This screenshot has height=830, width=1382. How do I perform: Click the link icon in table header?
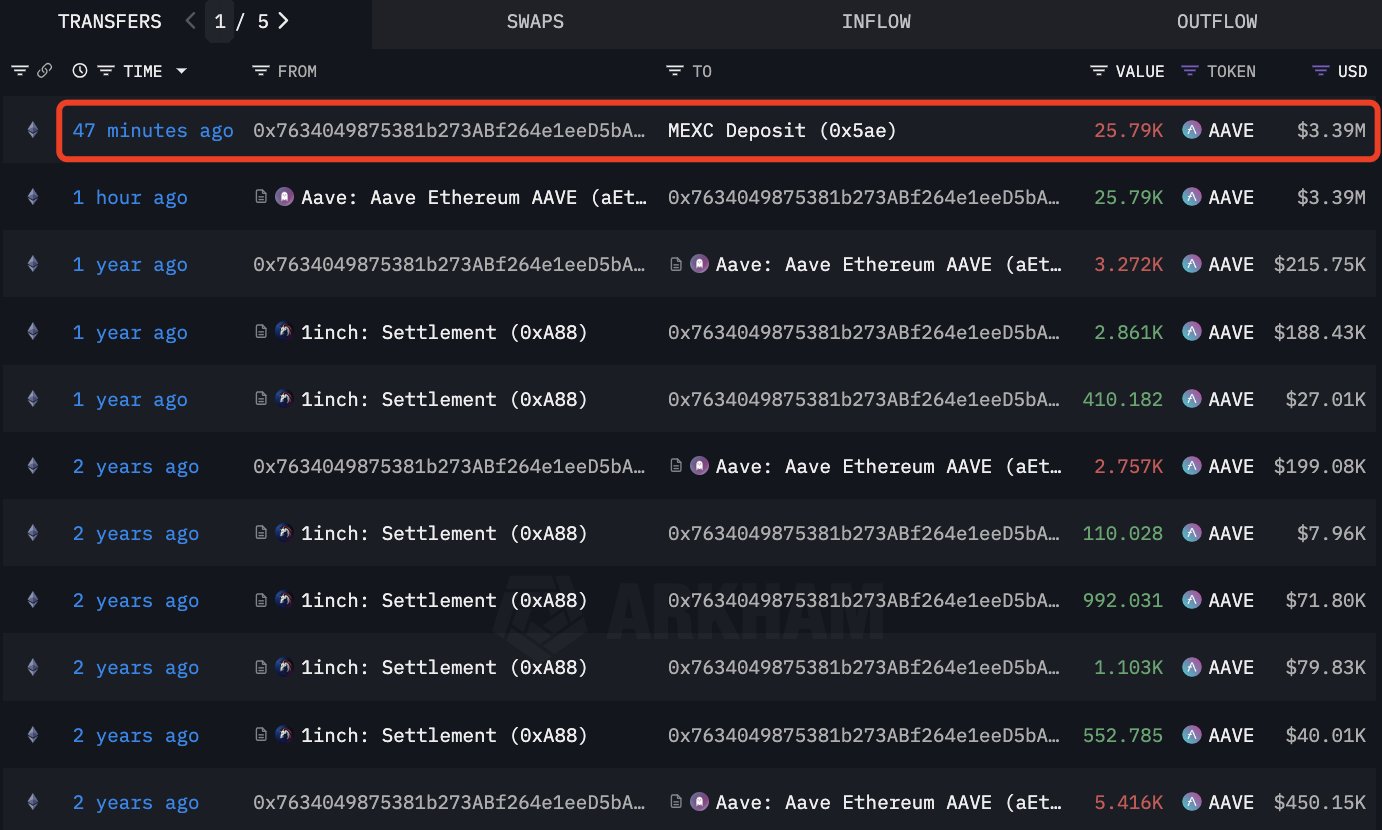click(x=44, y=71)
